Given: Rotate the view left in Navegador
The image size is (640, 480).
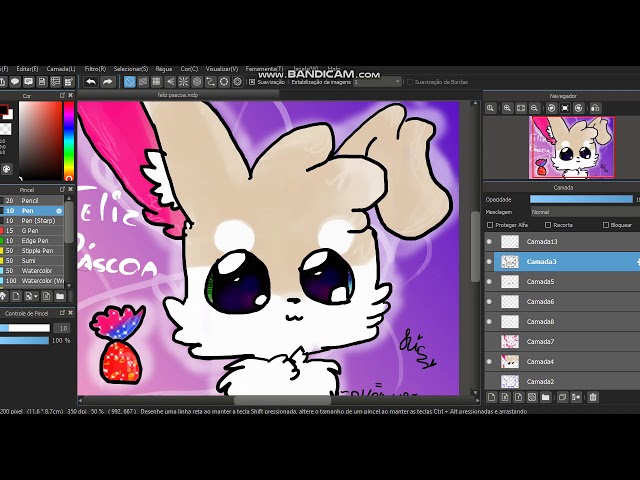Looking at the screenshot, I should click(551, 108).
